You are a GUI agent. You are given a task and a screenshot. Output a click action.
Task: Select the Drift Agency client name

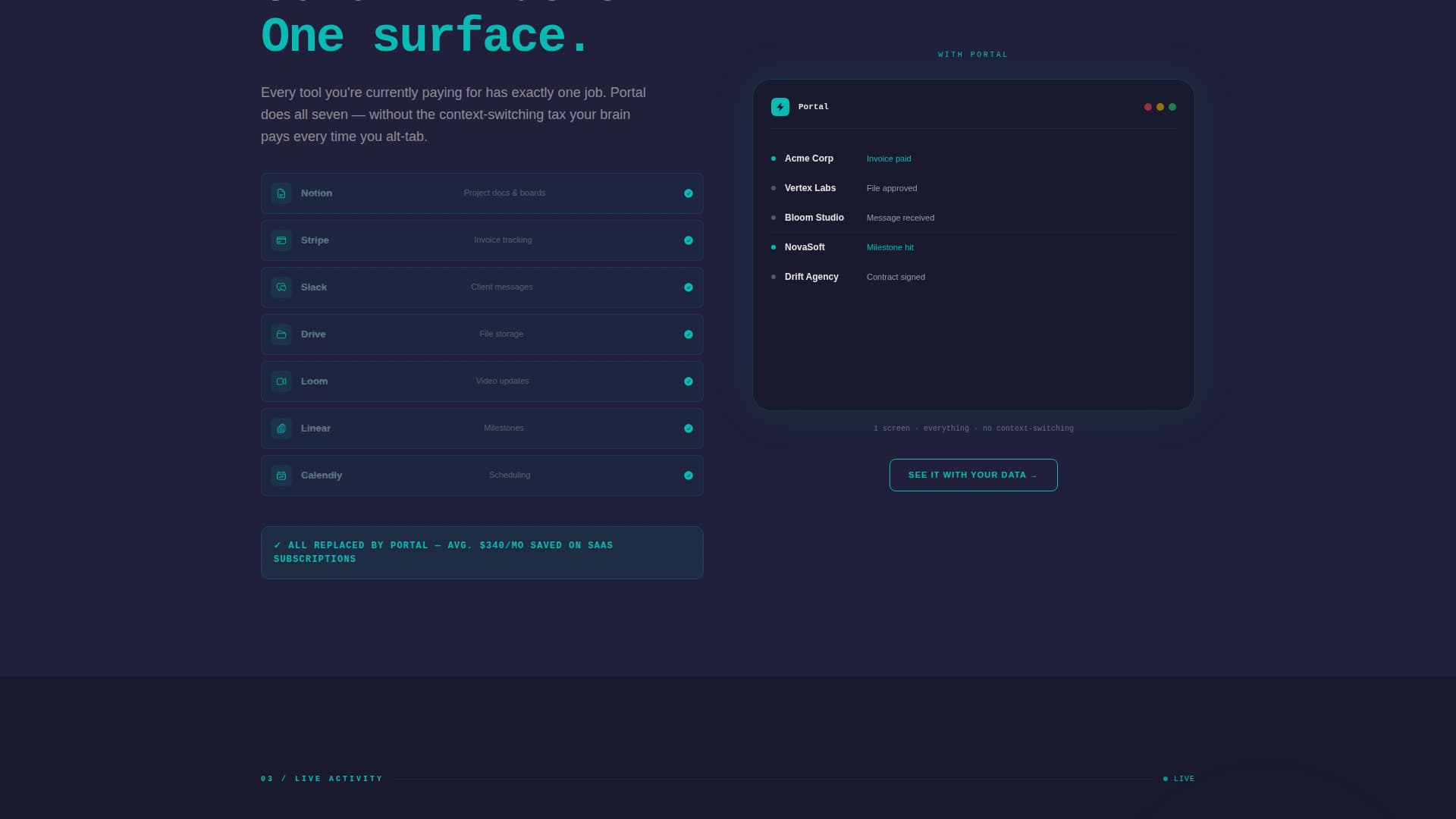tap(811, 277)
